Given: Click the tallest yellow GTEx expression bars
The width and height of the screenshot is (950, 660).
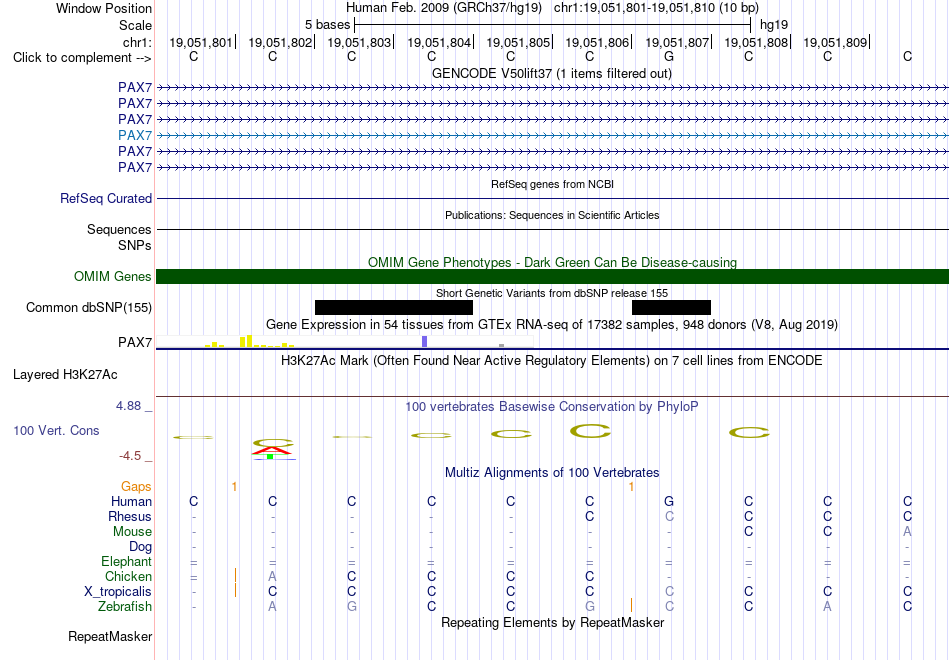Looking at the screenshot, I should (x=245, y=341).
